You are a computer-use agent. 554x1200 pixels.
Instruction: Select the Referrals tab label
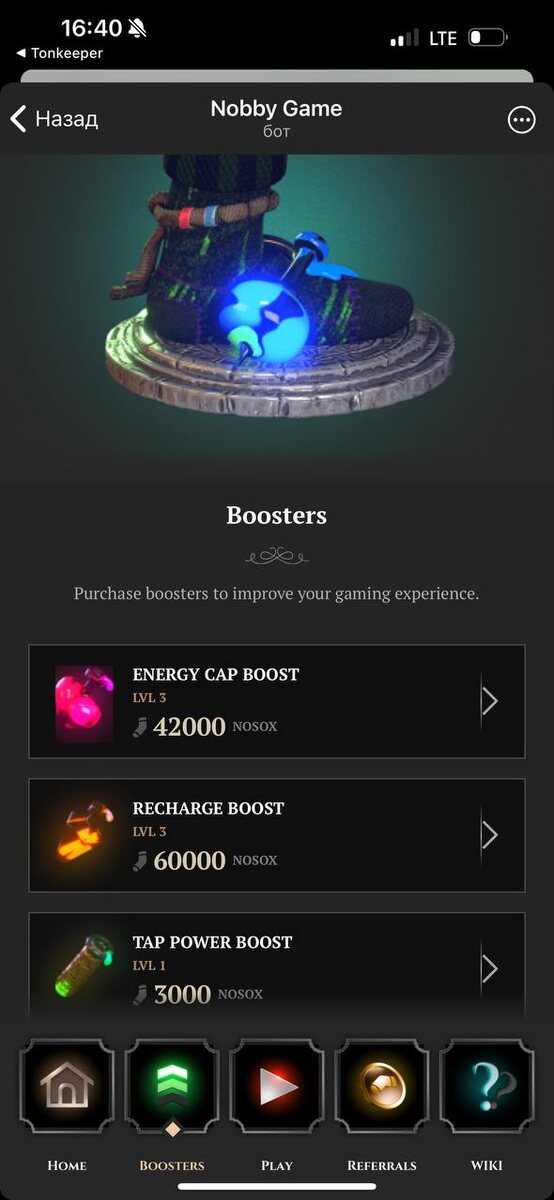click(382, 1166)
